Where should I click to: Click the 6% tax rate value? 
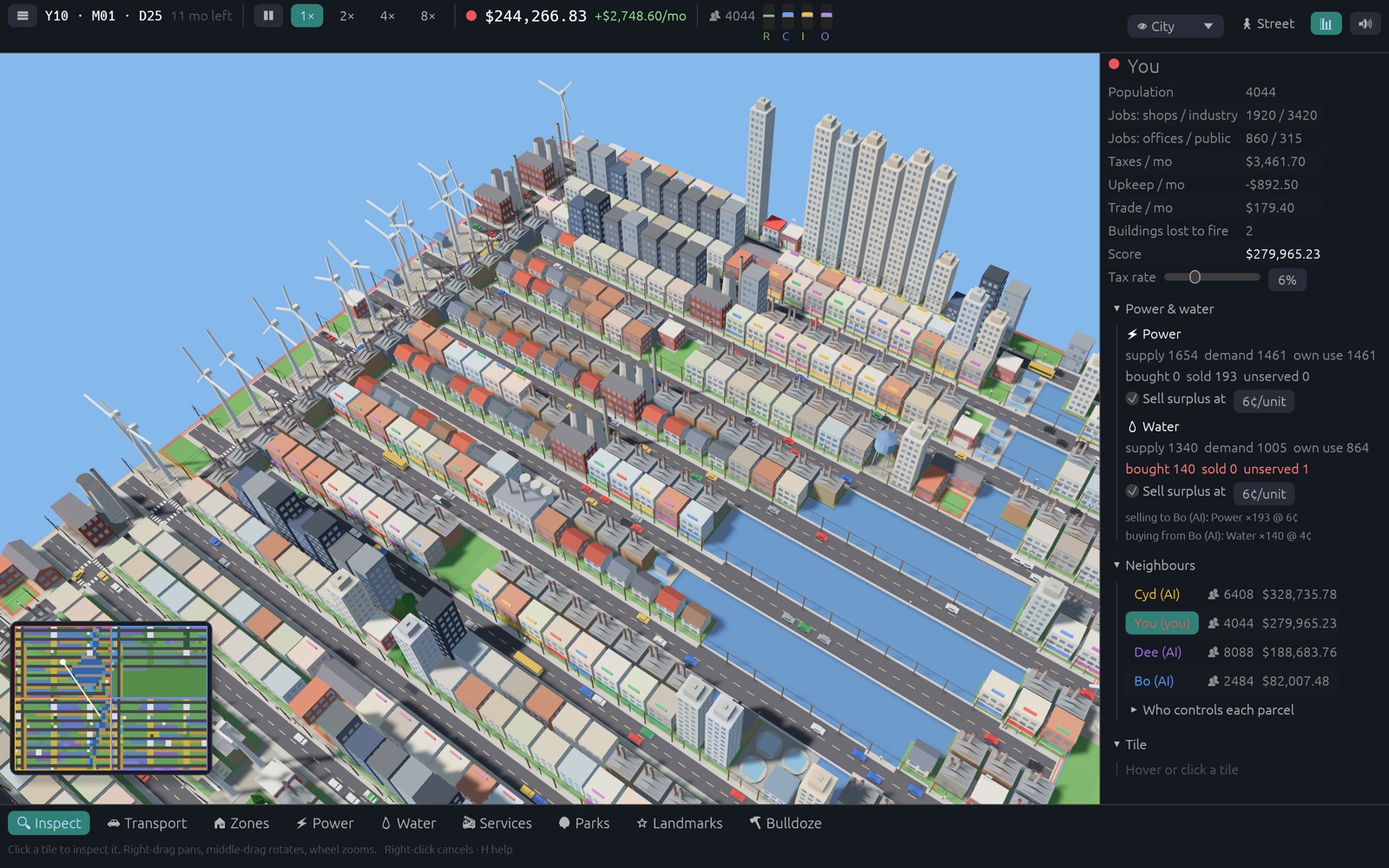[x=1287, y=279]
